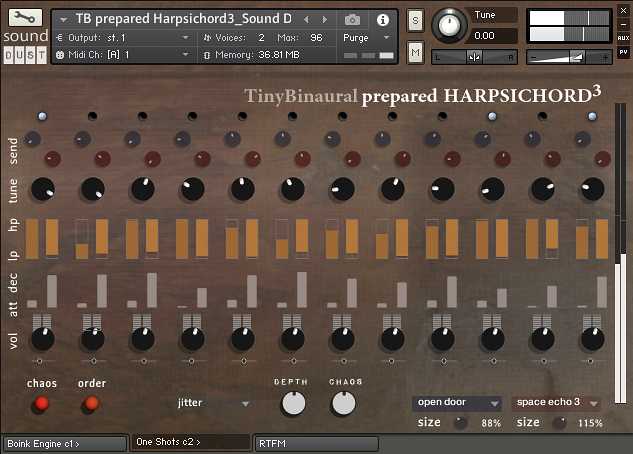Click the last channel tune knob
Viewport: 633px width, 454px height.
[x=592, y=189]
